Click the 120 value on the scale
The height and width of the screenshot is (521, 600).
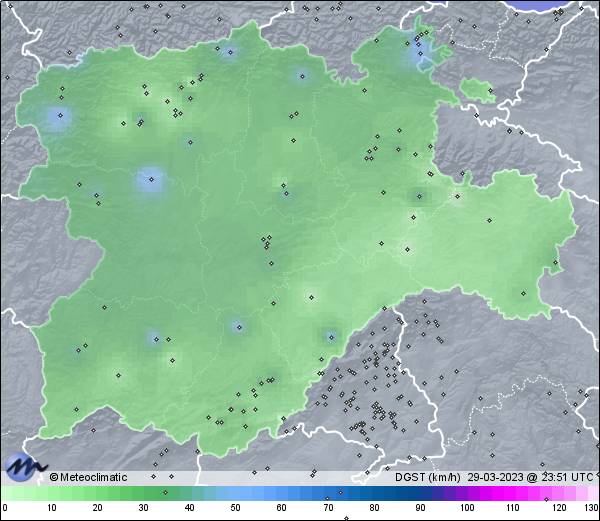(x=559, y=508)
